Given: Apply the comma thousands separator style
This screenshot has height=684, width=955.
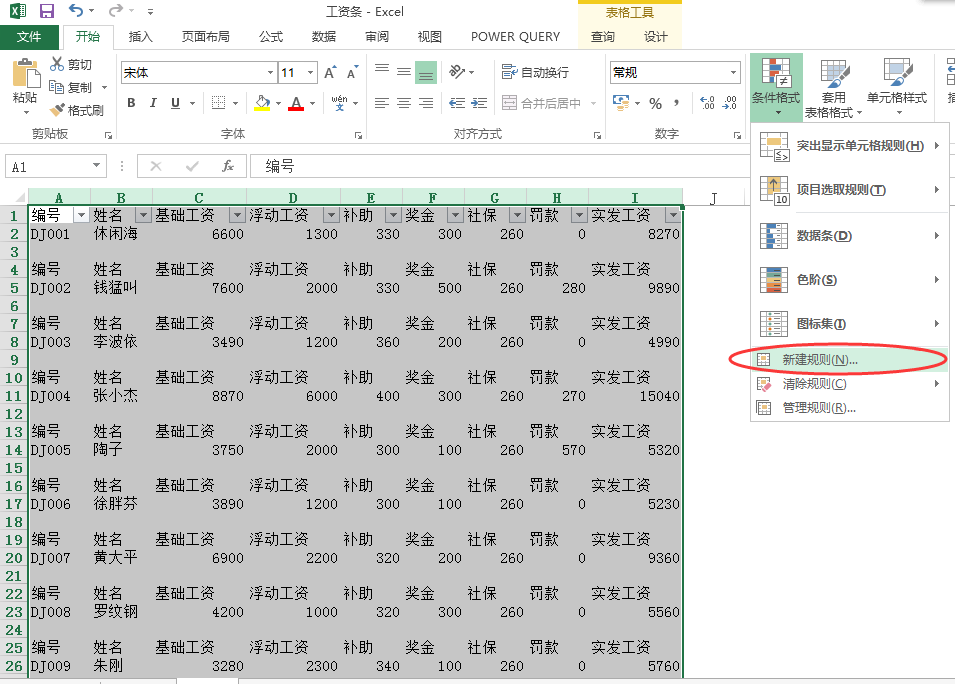Looking at the screenshot, I should (676, 104).
